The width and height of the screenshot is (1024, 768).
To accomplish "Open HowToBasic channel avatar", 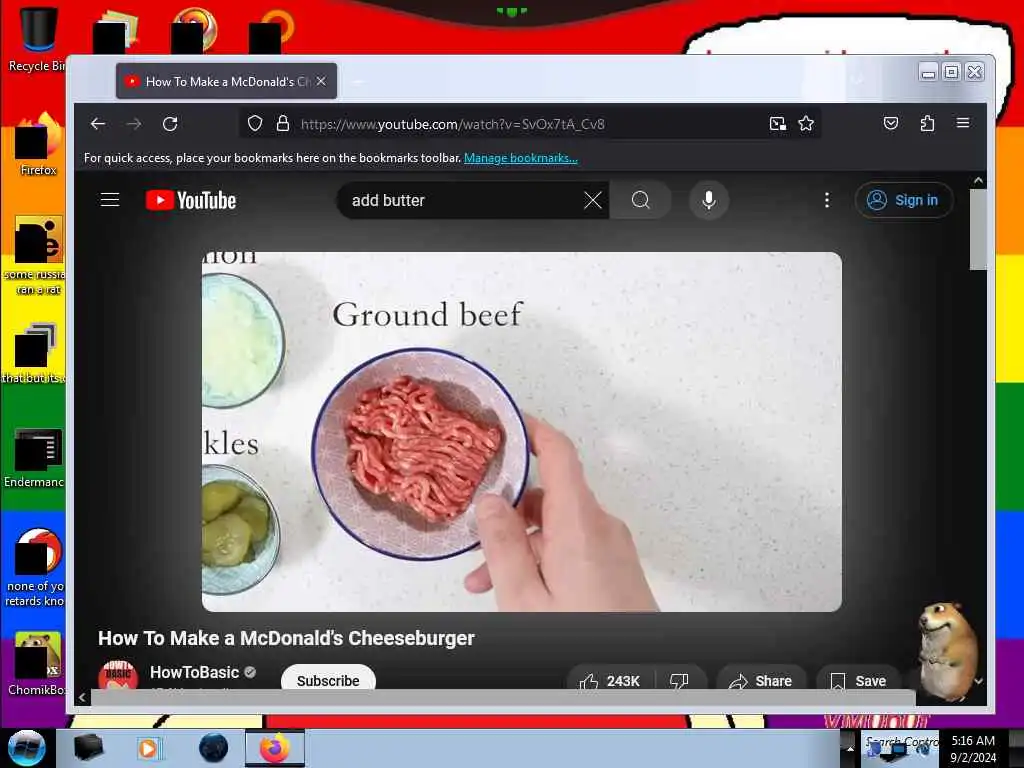I will pyautogui.click(x=118, y=676).
